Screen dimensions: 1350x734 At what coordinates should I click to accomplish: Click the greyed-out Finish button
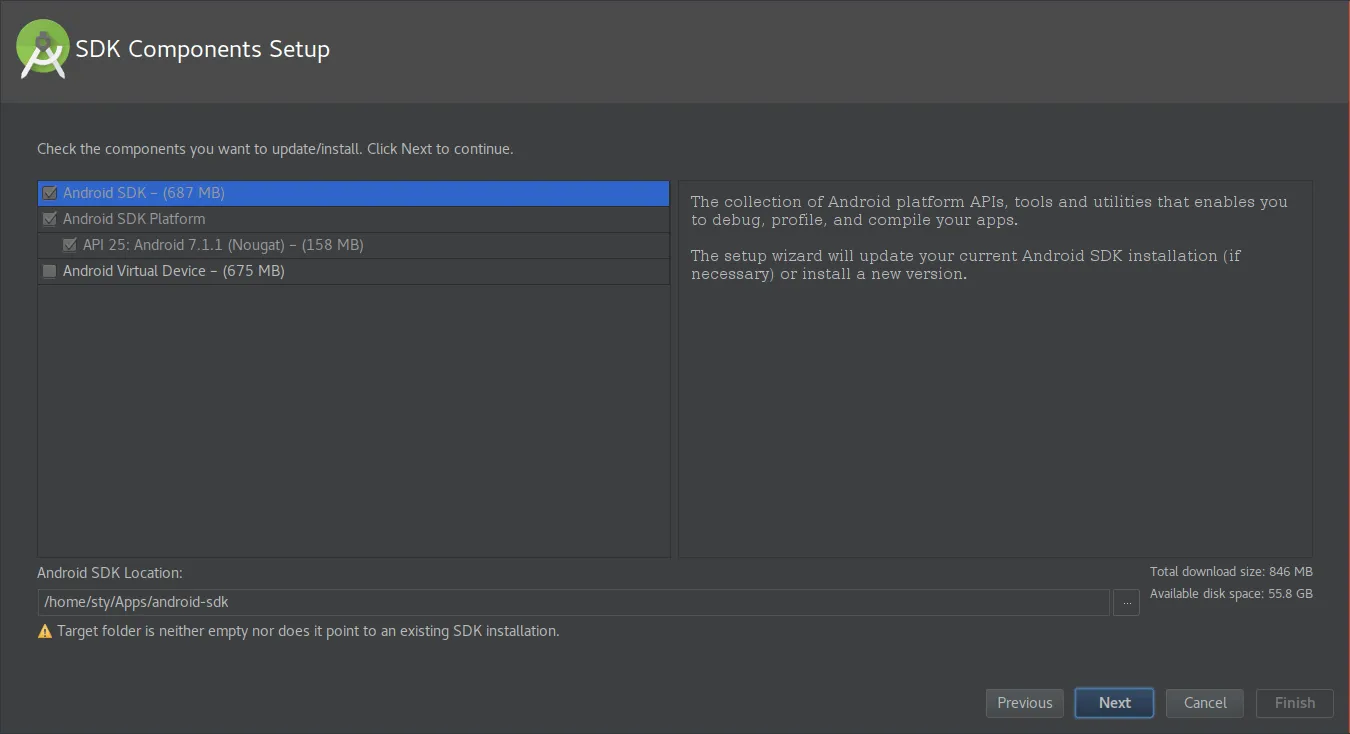(x=1294, y=703)
